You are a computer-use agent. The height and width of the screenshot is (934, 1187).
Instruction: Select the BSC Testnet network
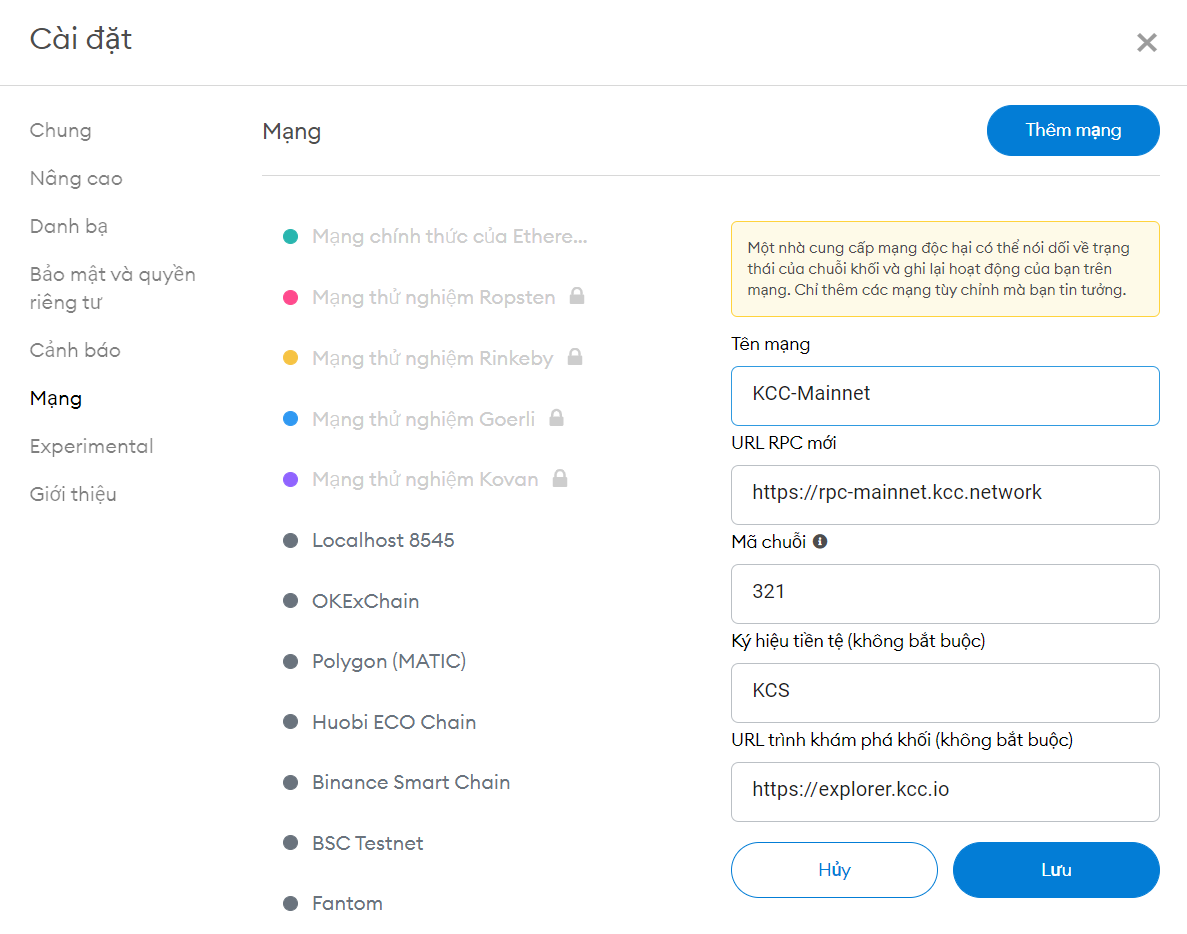pyautogui.click(x=368, y=842)
